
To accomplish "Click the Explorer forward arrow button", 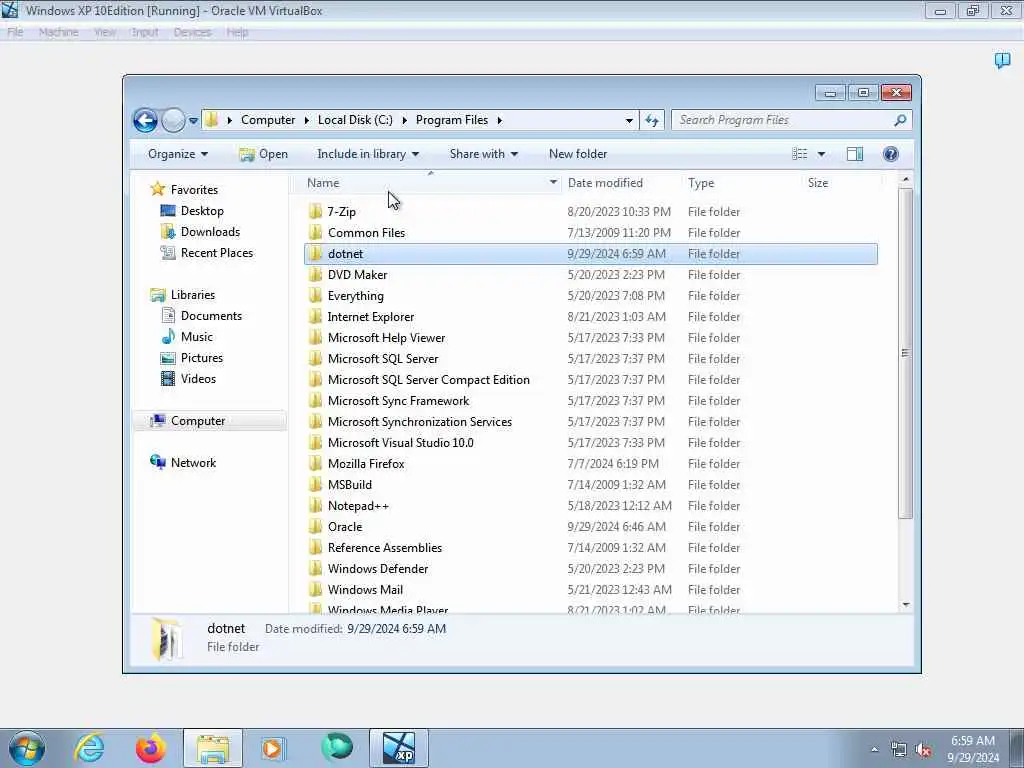I will point(173,120).
